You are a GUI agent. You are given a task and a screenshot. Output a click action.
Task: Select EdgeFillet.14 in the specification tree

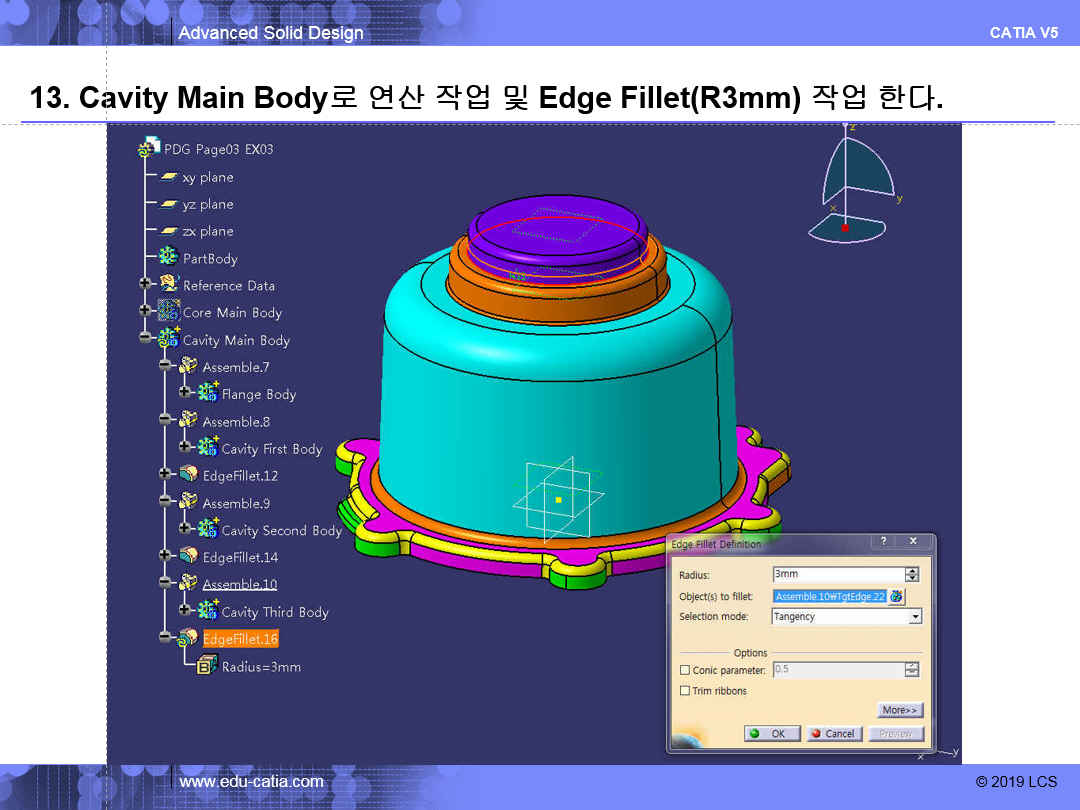pos(240,557)
